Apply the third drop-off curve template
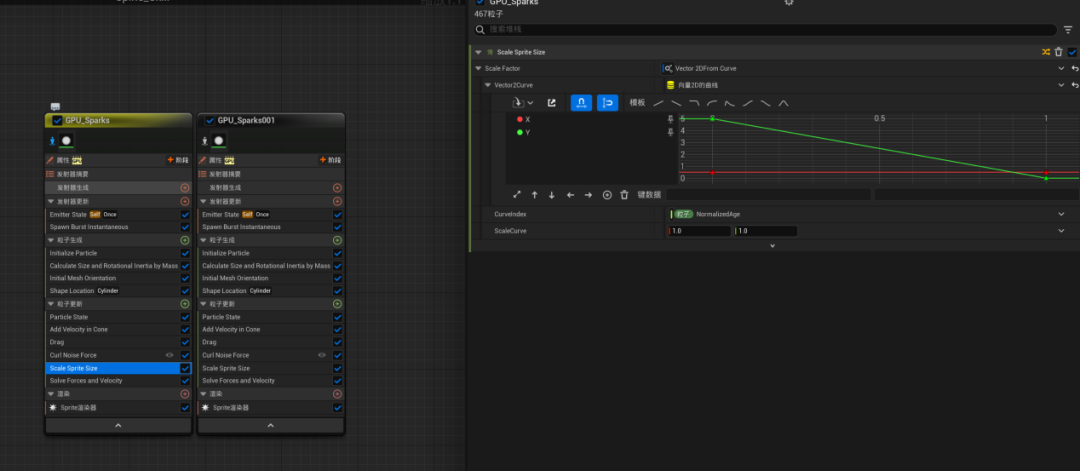 click(x=694, y=103)
